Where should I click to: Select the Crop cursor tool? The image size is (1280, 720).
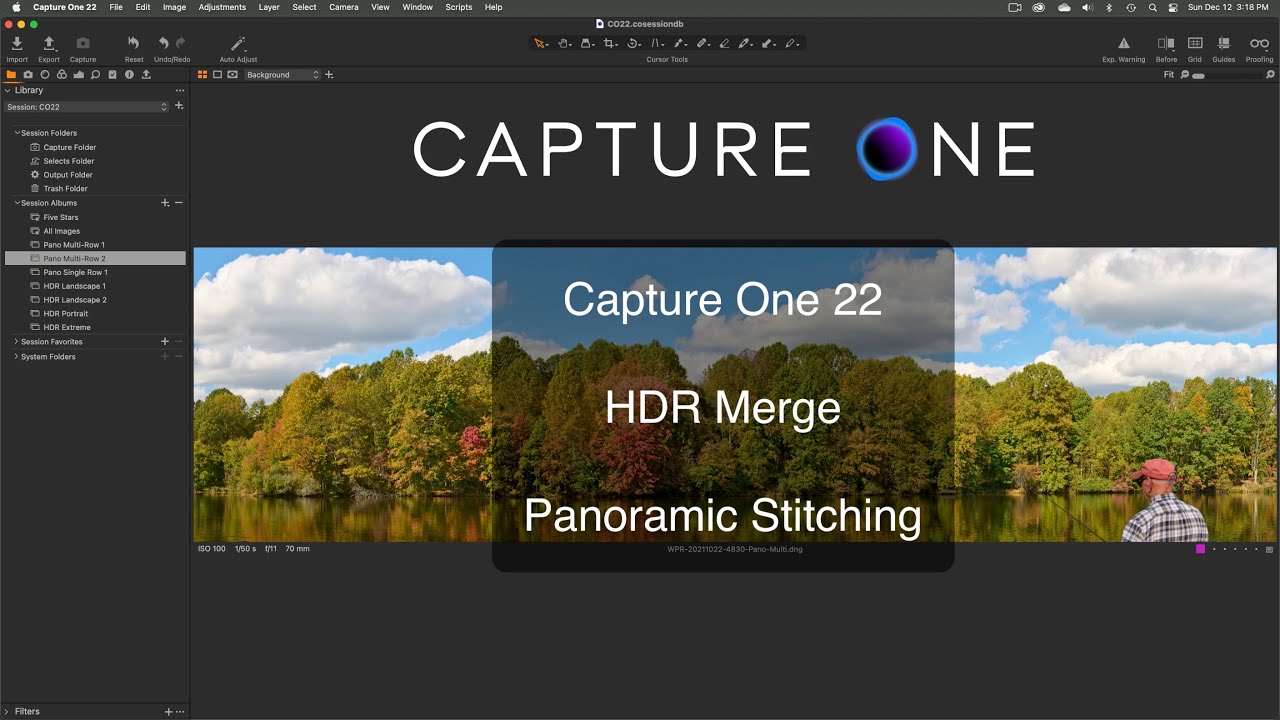point(610,43)
